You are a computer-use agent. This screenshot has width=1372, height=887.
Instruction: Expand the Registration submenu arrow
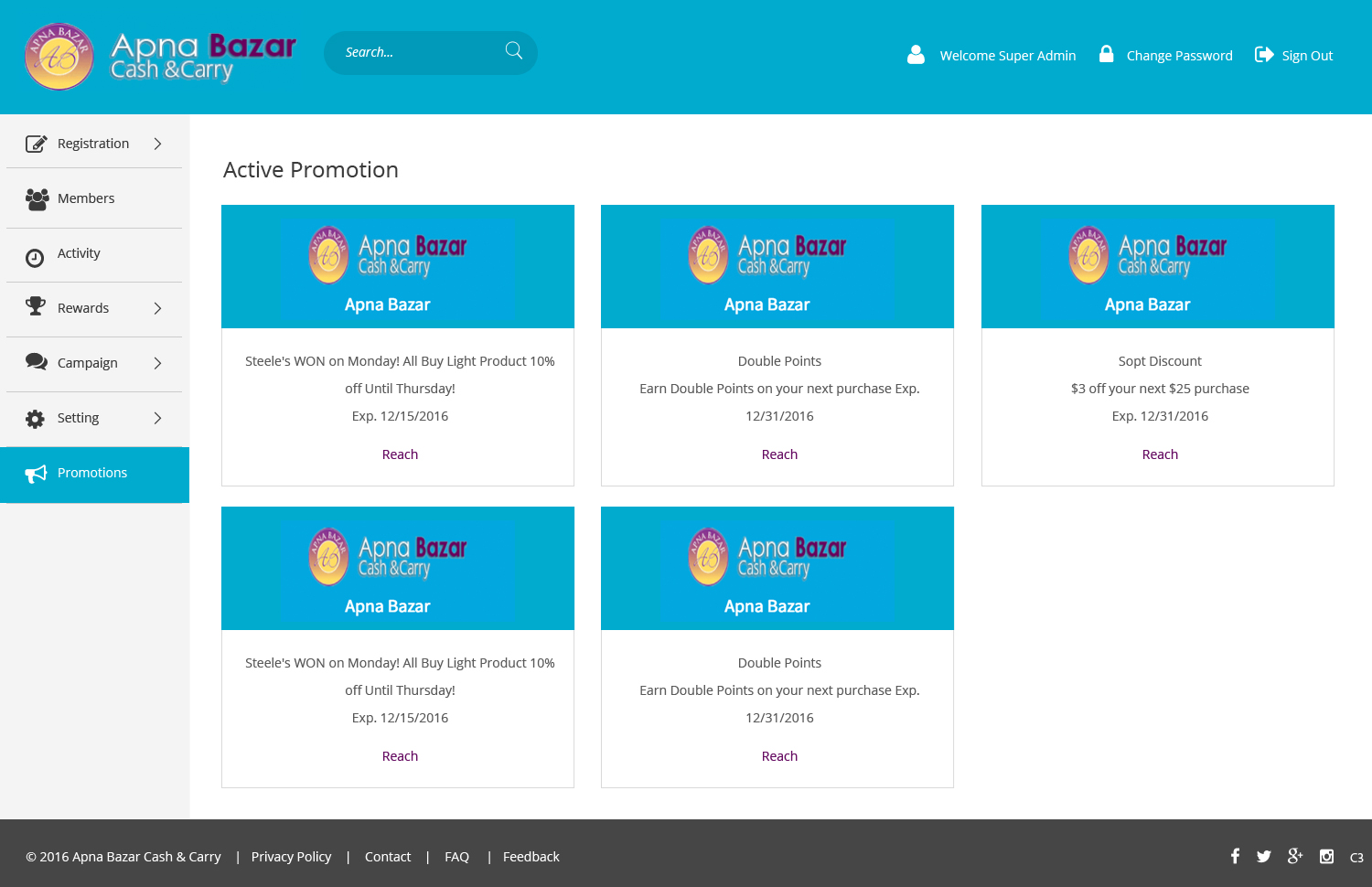coord(157,144)
